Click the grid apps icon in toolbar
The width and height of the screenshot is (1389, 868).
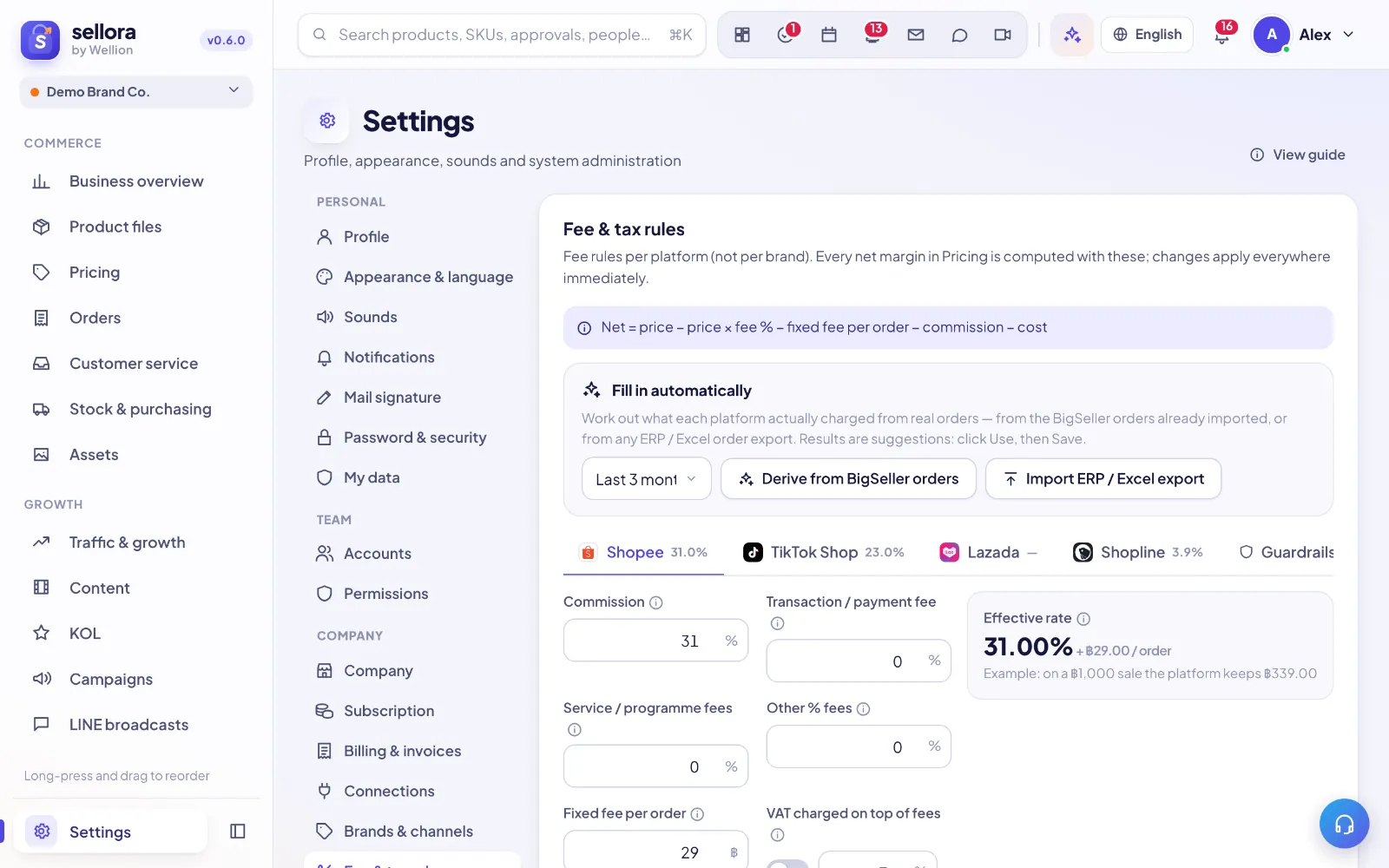pos(742,35)
